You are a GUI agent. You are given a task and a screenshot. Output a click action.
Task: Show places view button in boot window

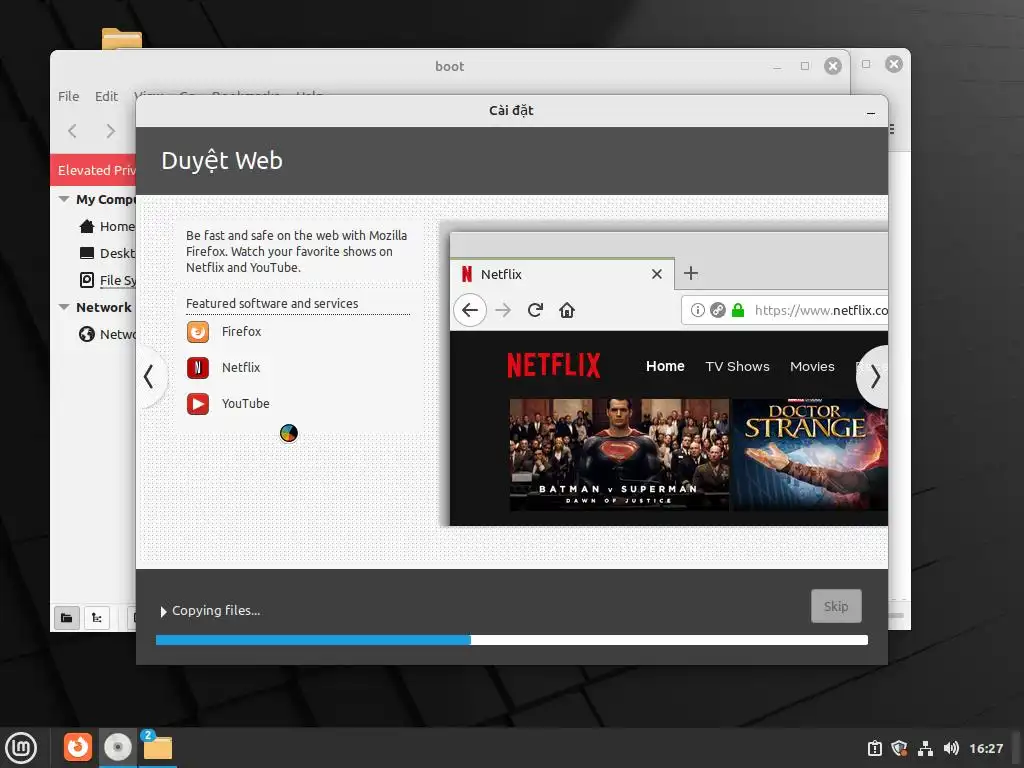click(67, 618)
